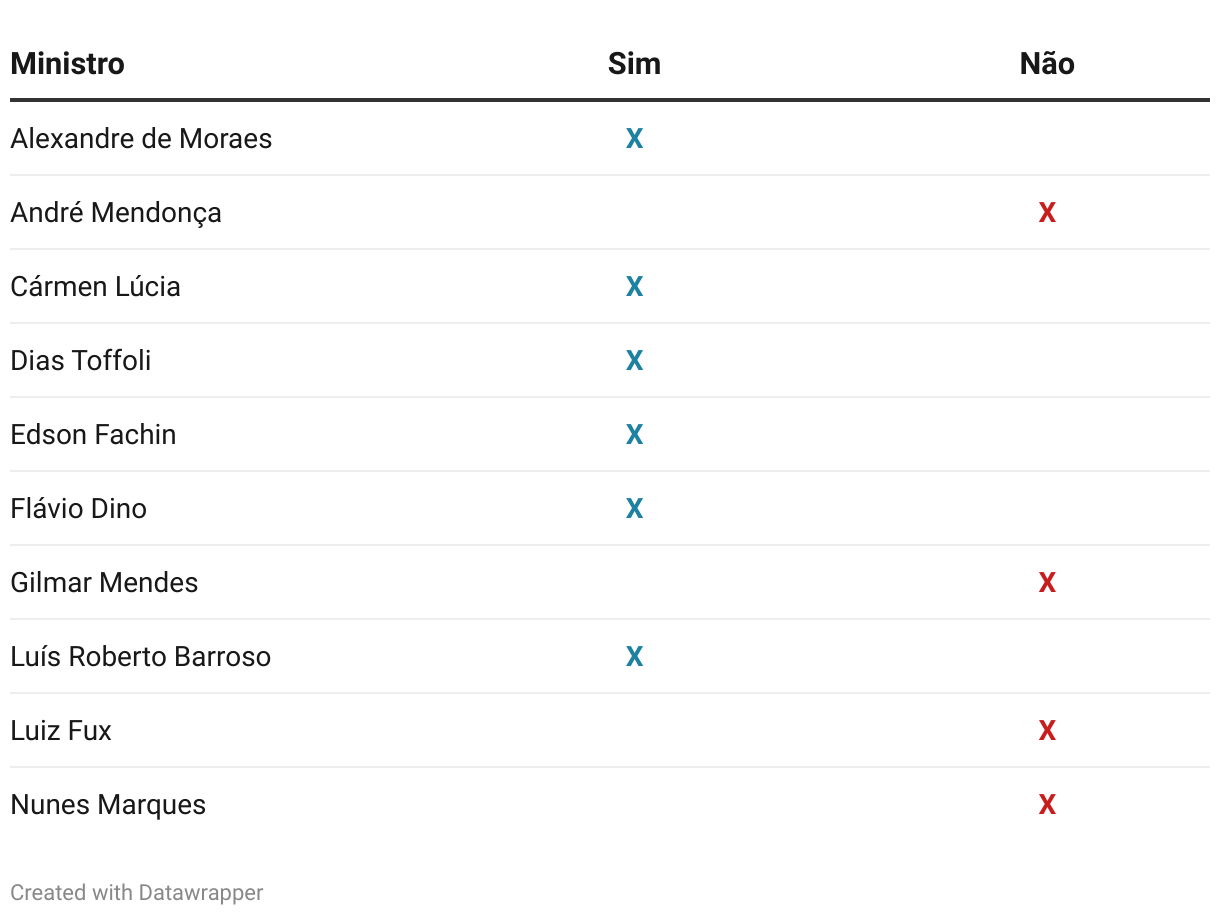The height and width of the screenshot is (916, 1220).
Task: Click blue X beside Dias Toffoli
Action: click(x=634, y=361)
